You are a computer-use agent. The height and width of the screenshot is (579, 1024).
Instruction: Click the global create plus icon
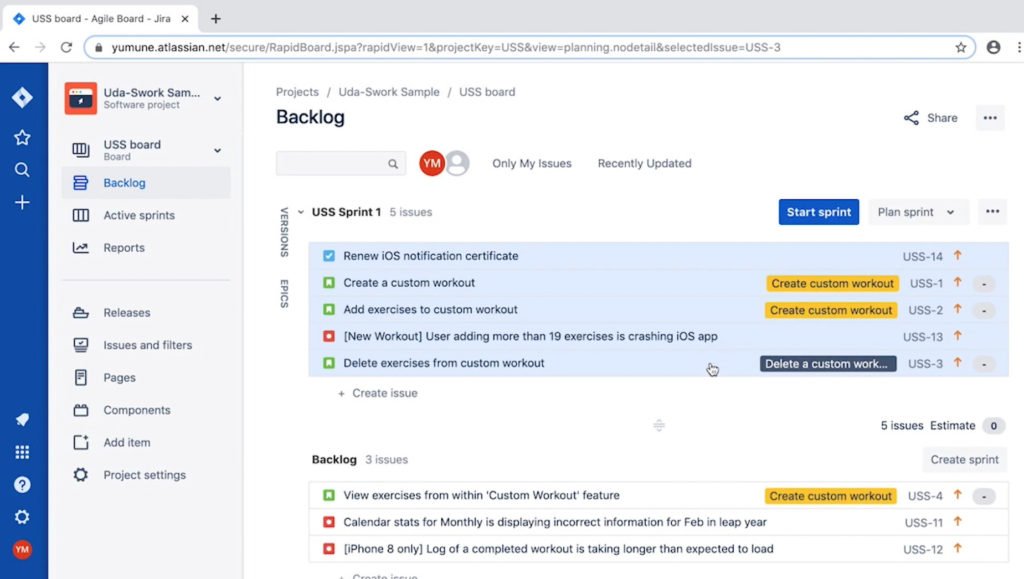coord(22,202)
